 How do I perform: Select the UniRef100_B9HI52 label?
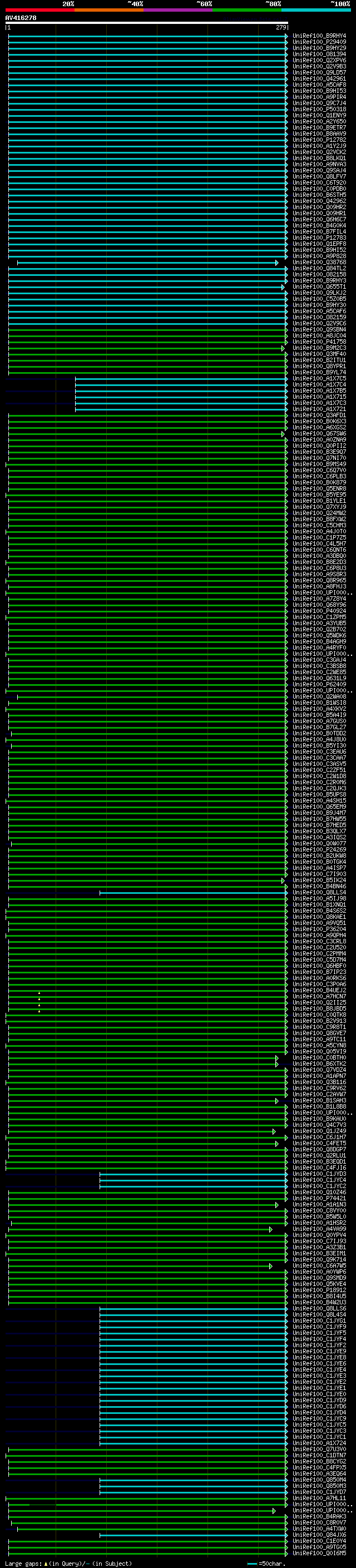click(x=319, y=250)
